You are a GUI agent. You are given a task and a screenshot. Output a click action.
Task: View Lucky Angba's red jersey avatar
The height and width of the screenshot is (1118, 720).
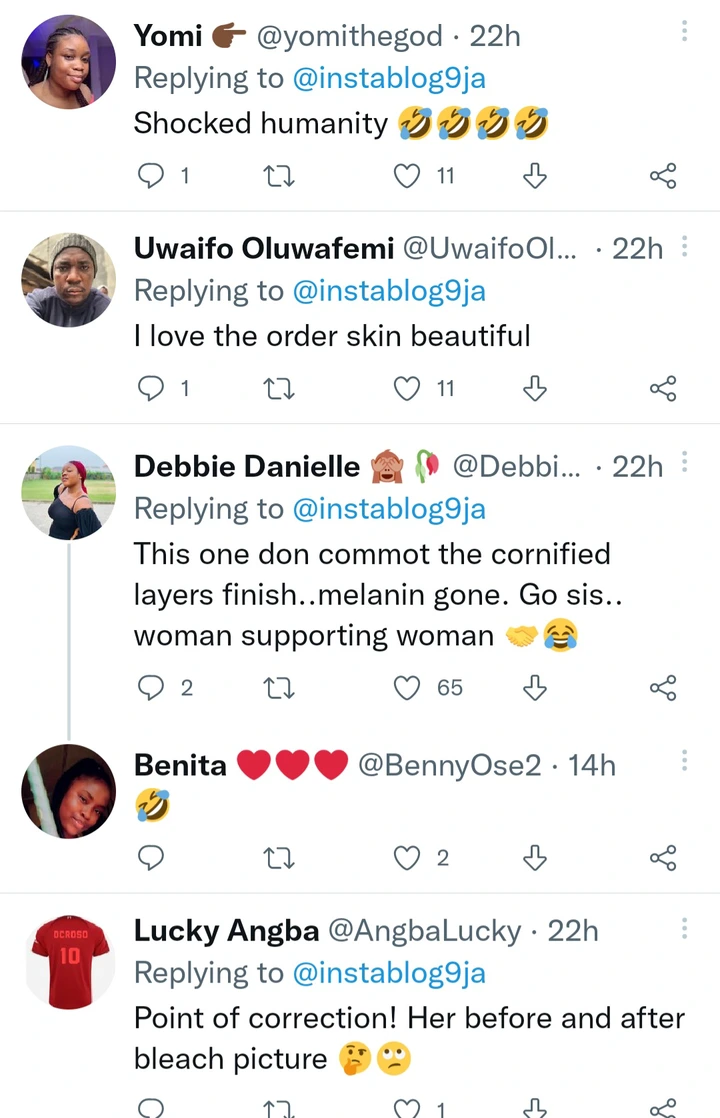(68, 962)
